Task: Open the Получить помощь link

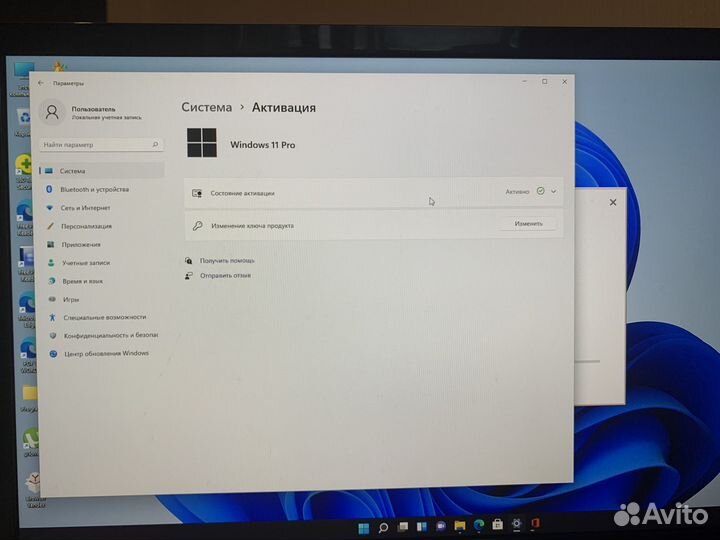Action: point(227,260)
